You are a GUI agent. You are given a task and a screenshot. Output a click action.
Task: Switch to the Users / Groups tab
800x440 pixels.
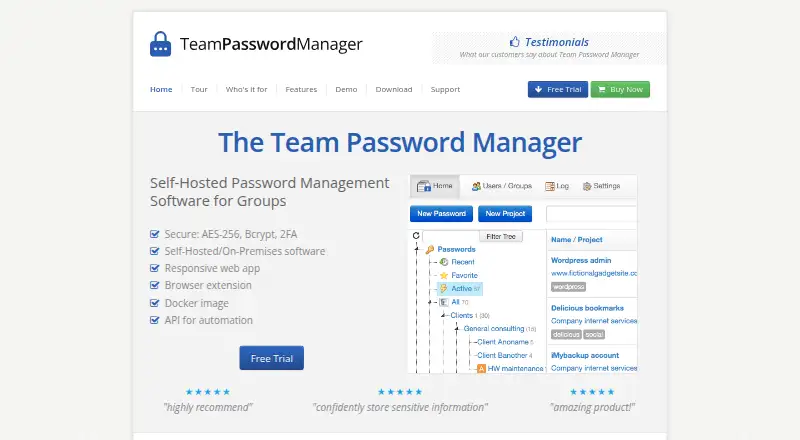click(x=502, y=186)
